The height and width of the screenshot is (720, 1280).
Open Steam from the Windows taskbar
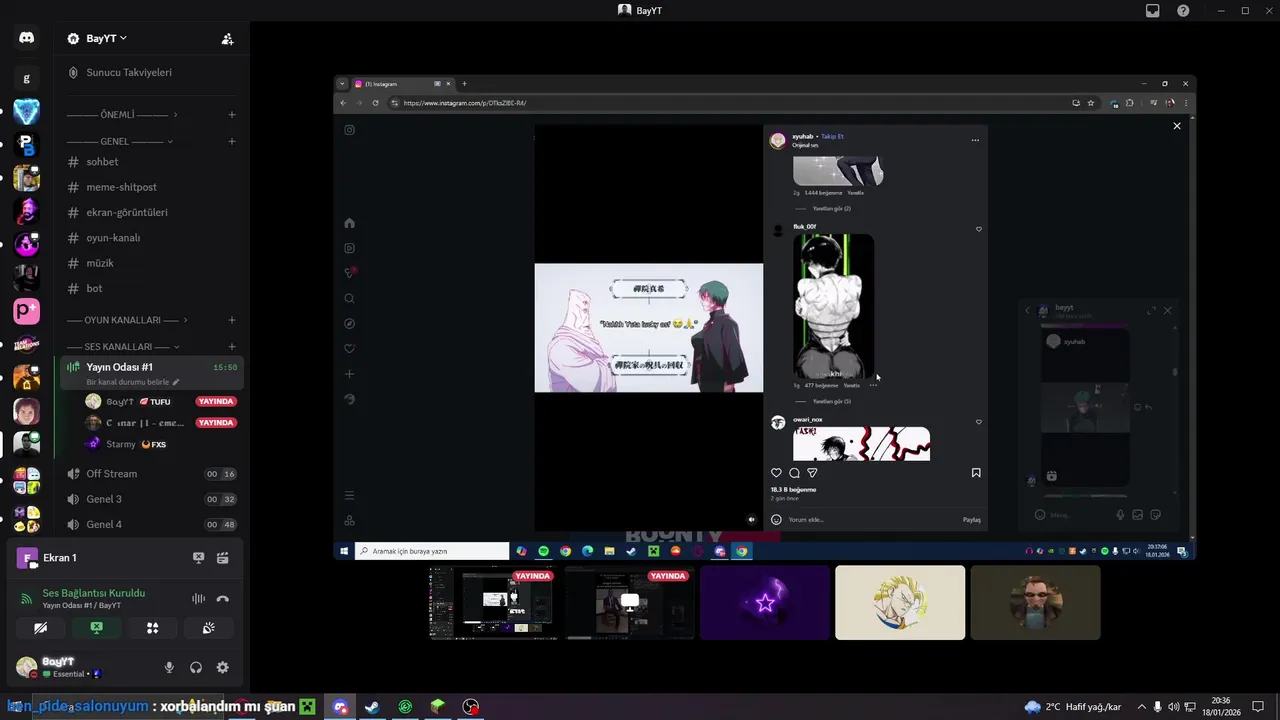click(371, 707)
